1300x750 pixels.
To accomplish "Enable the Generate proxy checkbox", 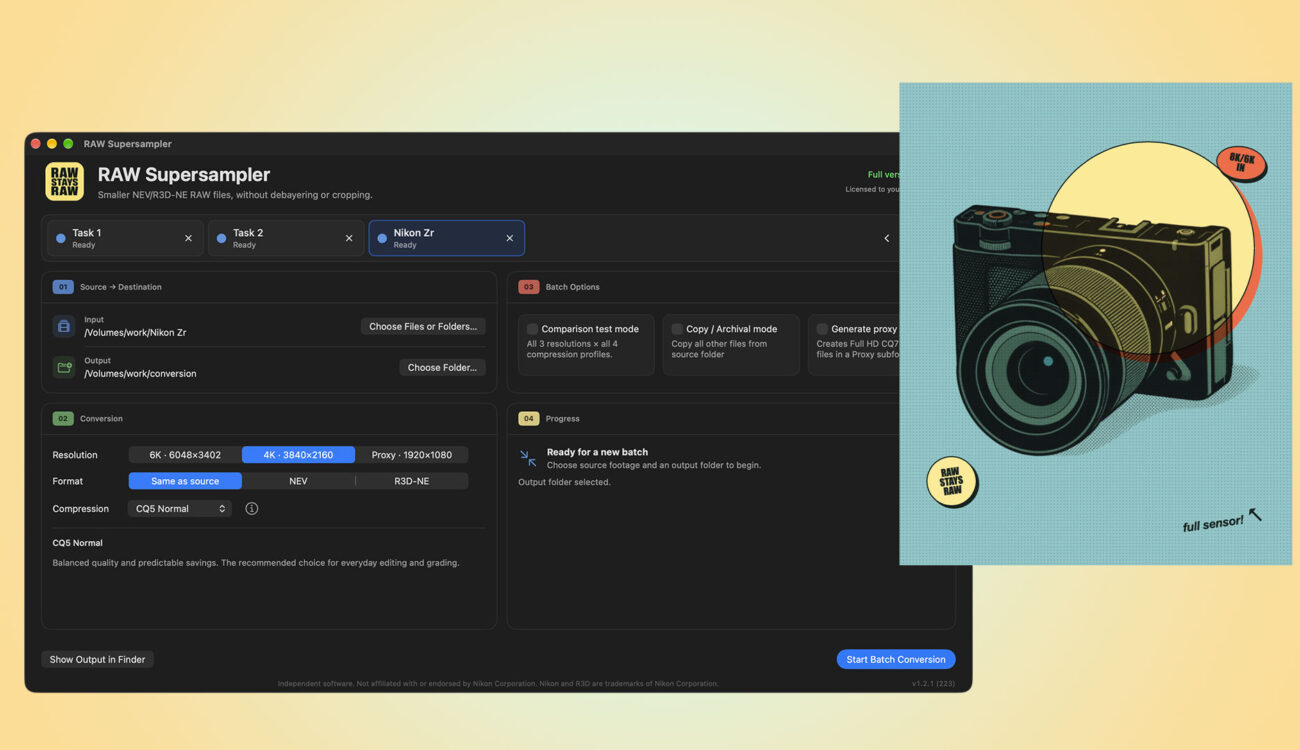I will point(822,329).
